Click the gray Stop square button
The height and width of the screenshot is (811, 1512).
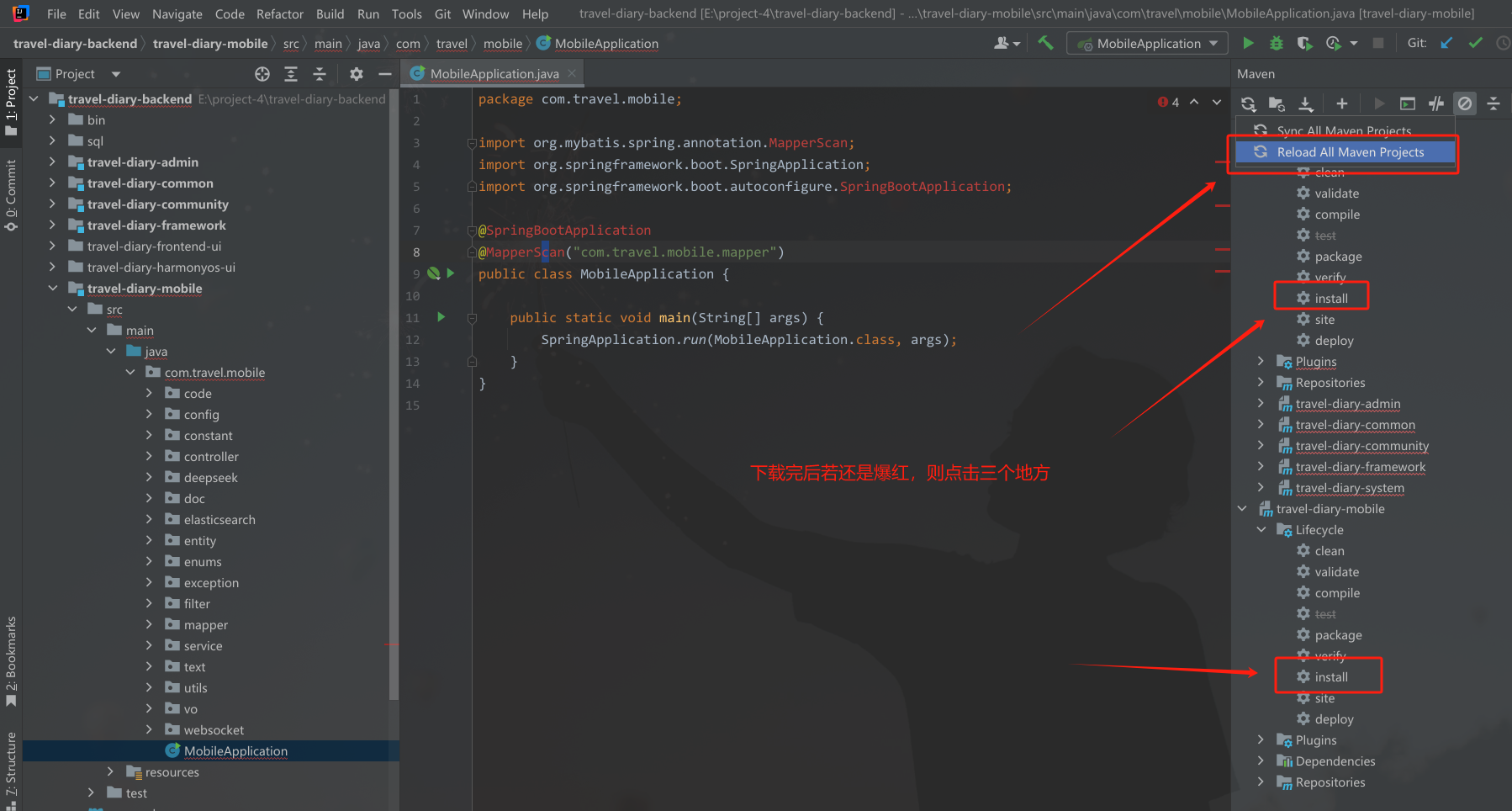tap(1378, 43)
